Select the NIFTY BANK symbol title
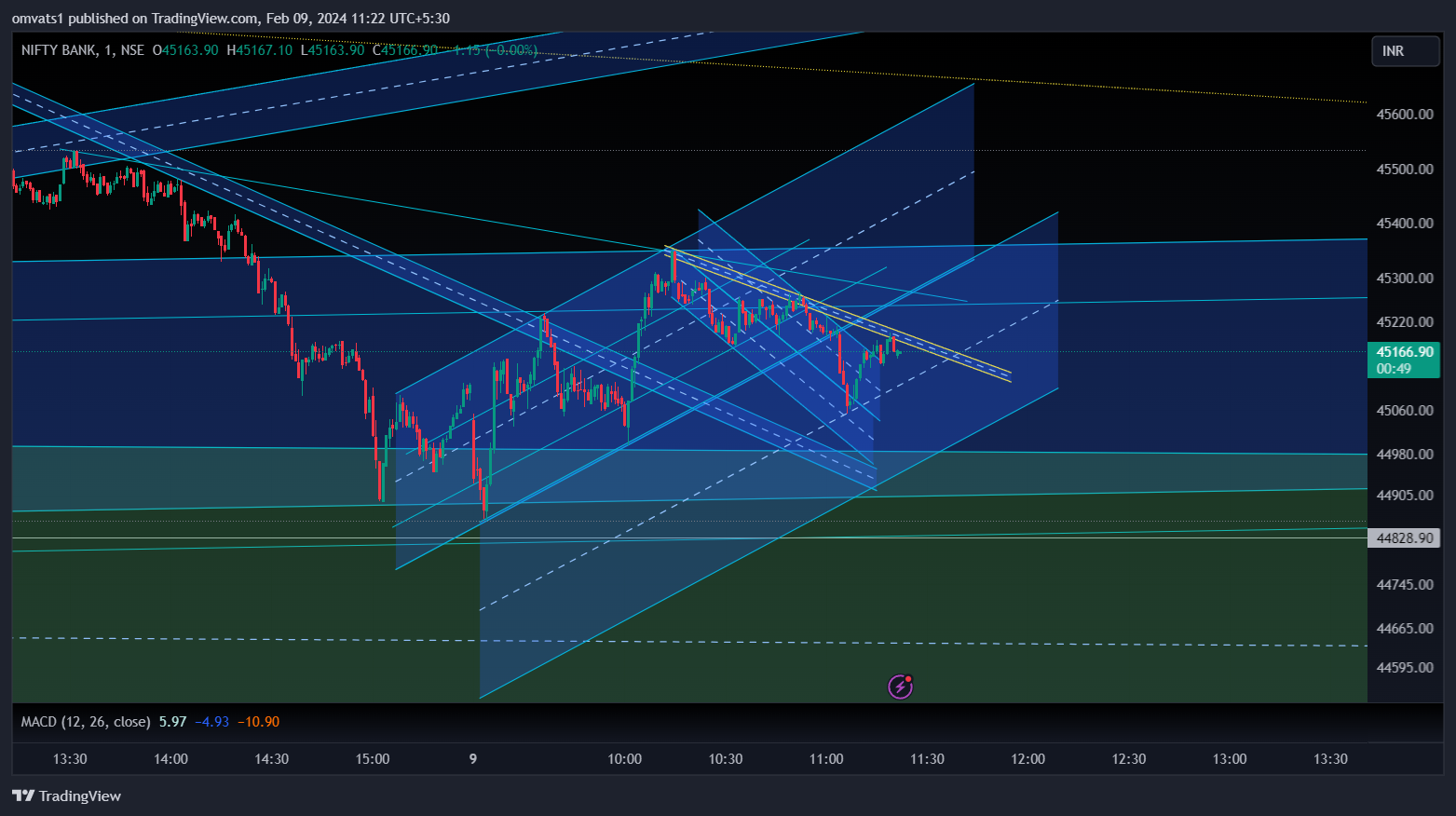The image size is (1456, 816). tap(59, 50)
